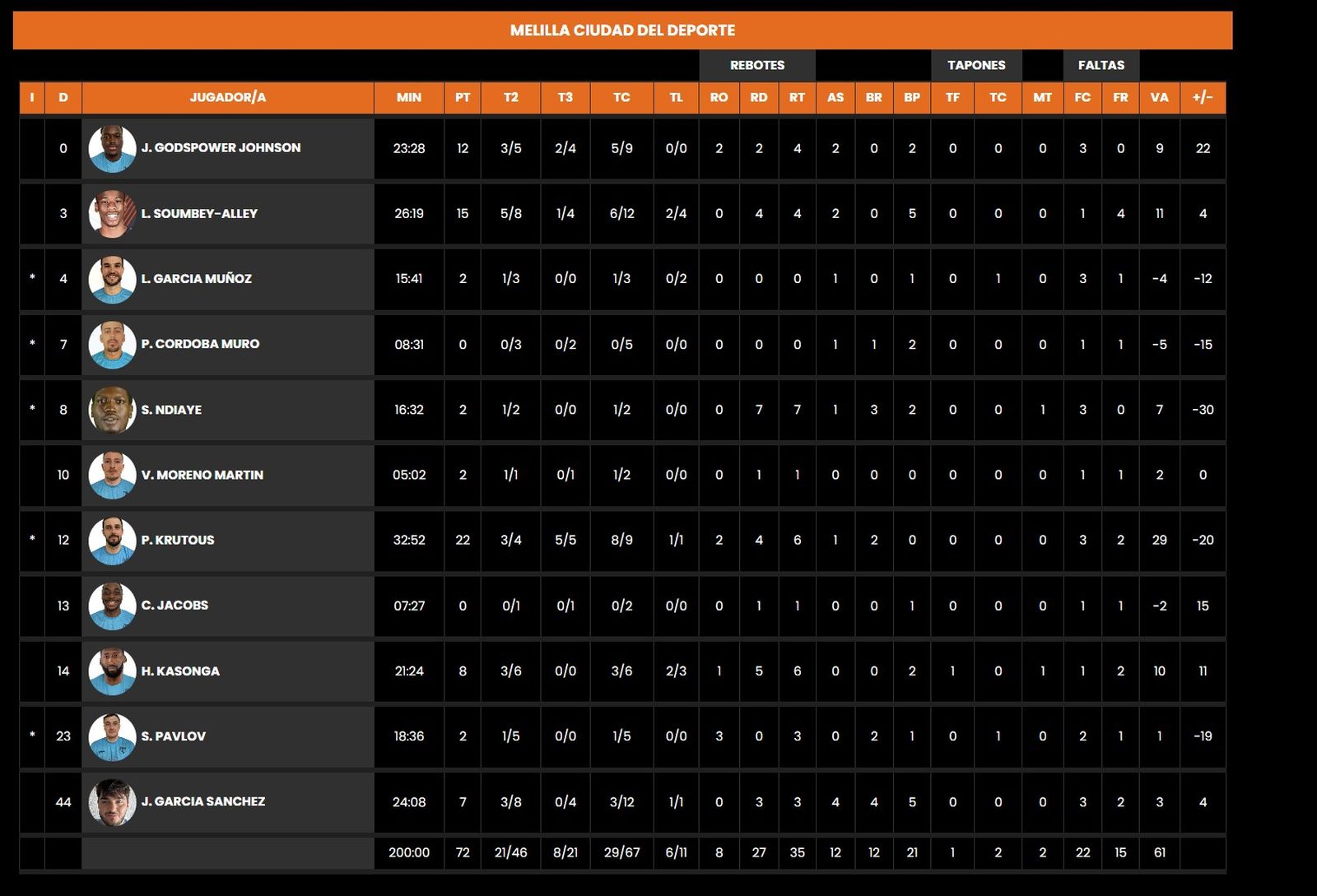
Task: Sort table by MIN column header
Action: point(408,97)
